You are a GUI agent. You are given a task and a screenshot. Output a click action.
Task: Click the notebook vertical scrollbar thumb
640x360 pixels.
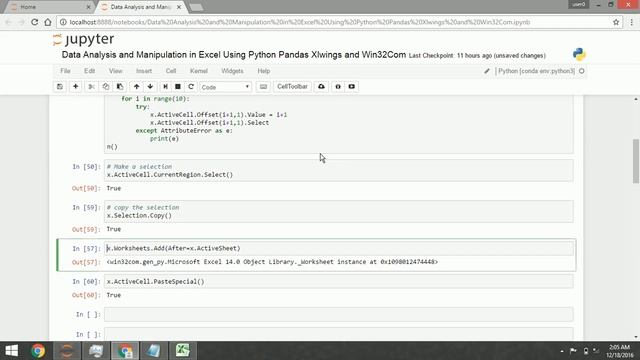[636, 161]
